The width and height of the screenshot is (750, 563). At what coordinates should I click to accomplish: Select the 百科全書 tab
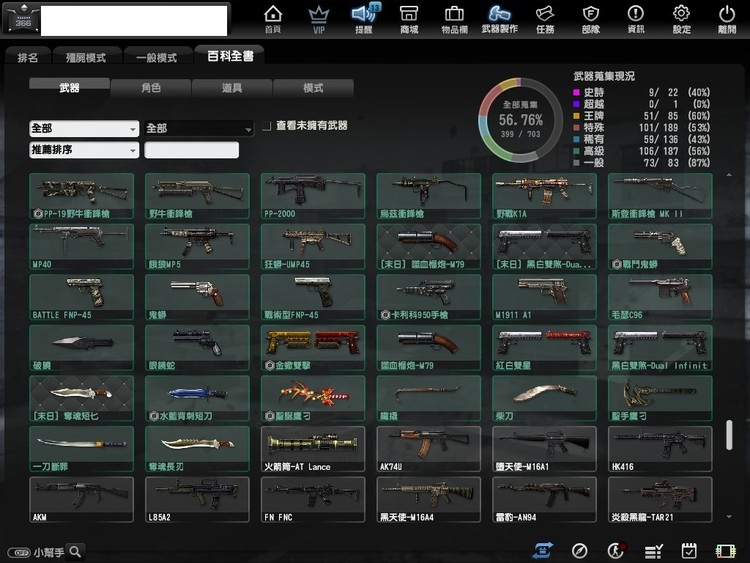[x=230, y=56]
